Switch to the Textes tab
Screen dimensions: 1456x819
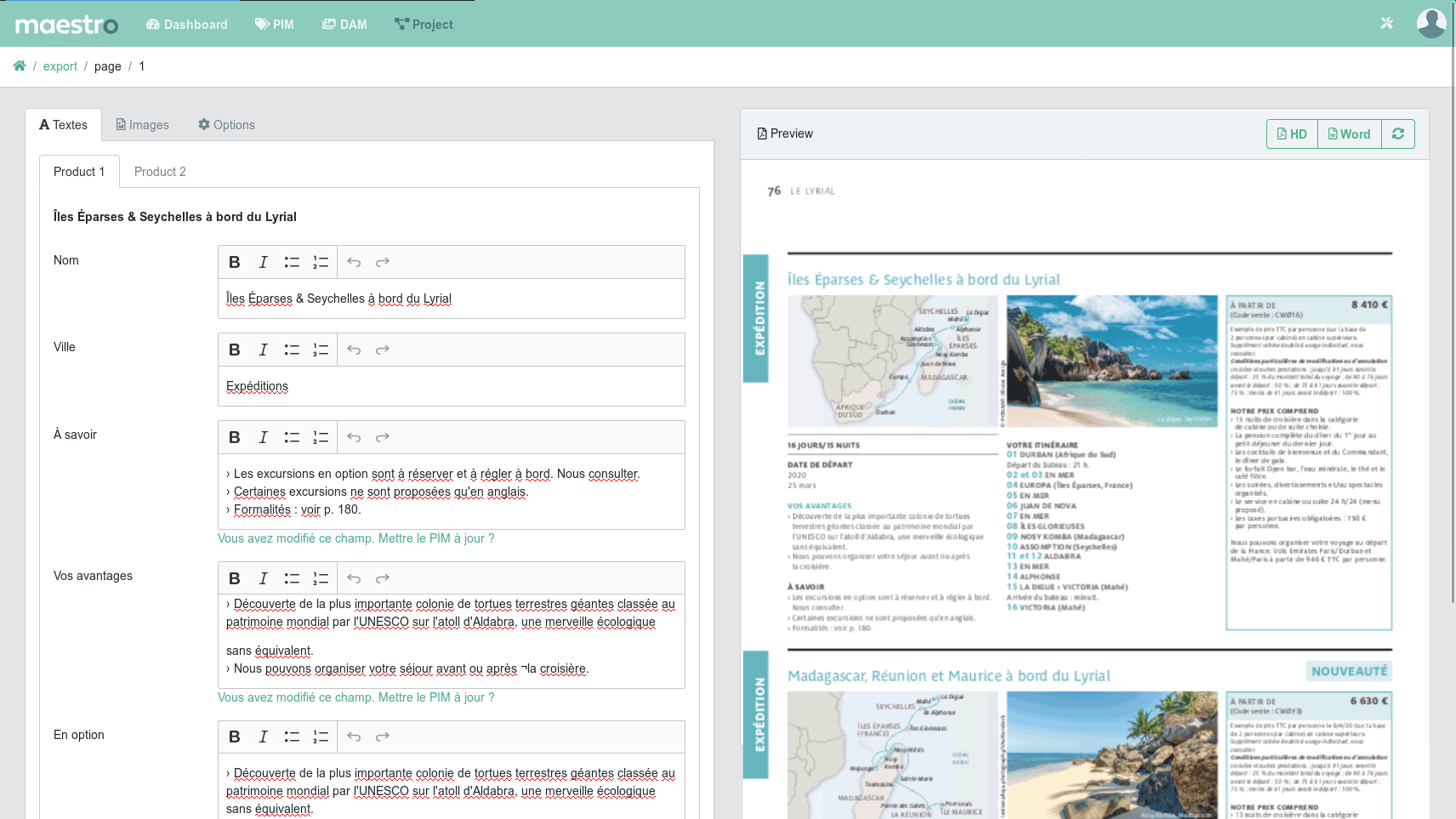click(x=64, y=125)
